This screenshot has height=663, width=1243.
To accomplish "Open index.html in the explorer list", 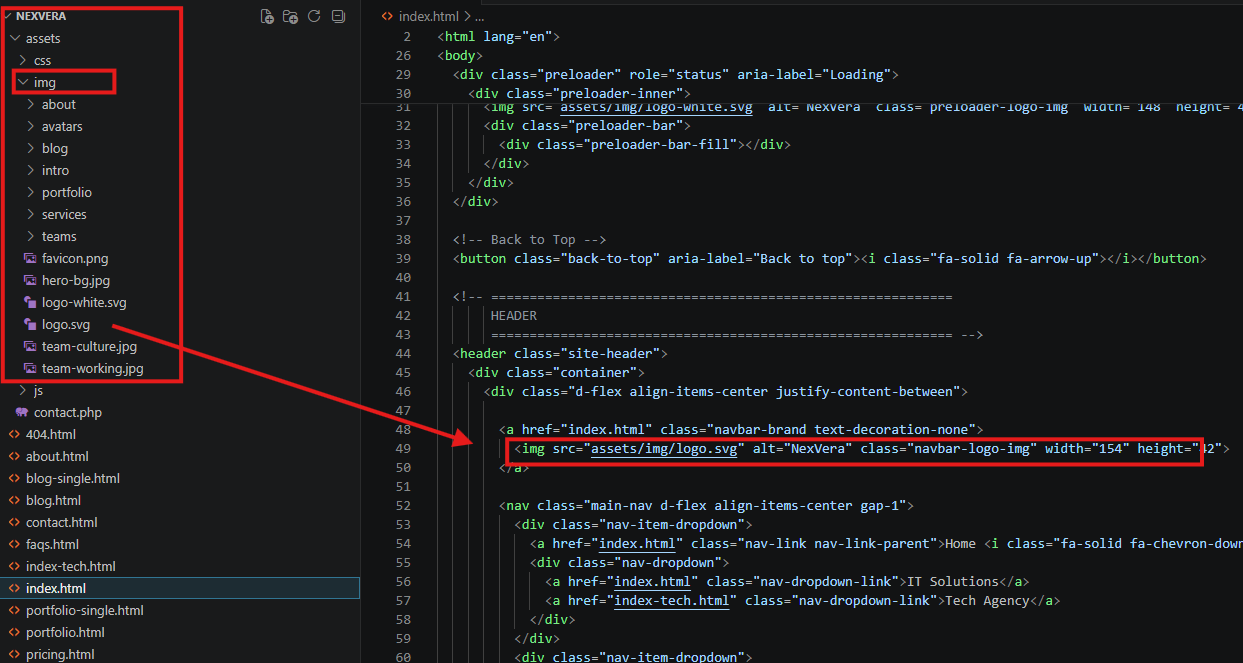I will tap(180, 588).
